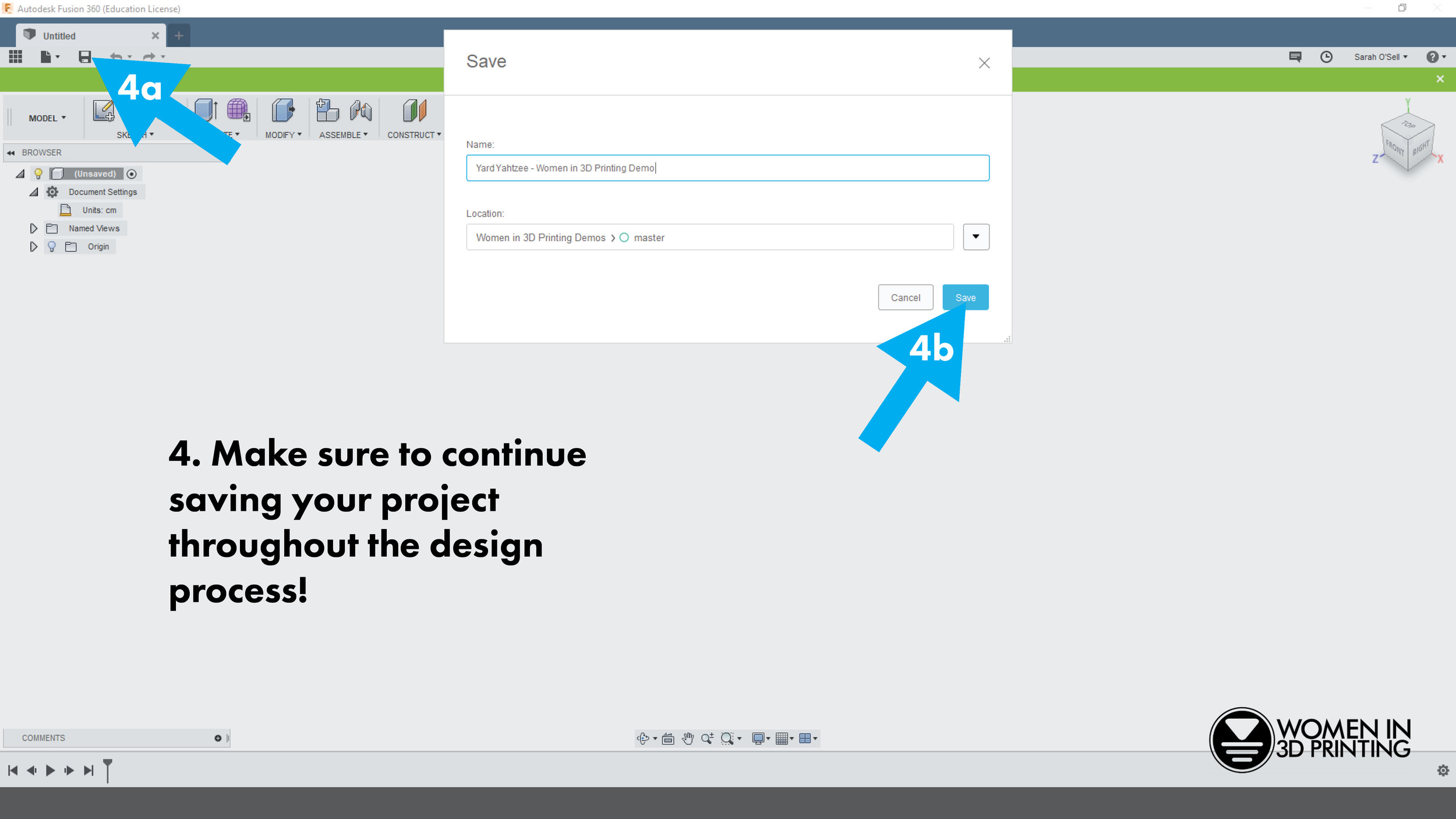Collapse the (Unsaved) root tree node
Screen dimensions: 1456x819
(x=20, y=174)
